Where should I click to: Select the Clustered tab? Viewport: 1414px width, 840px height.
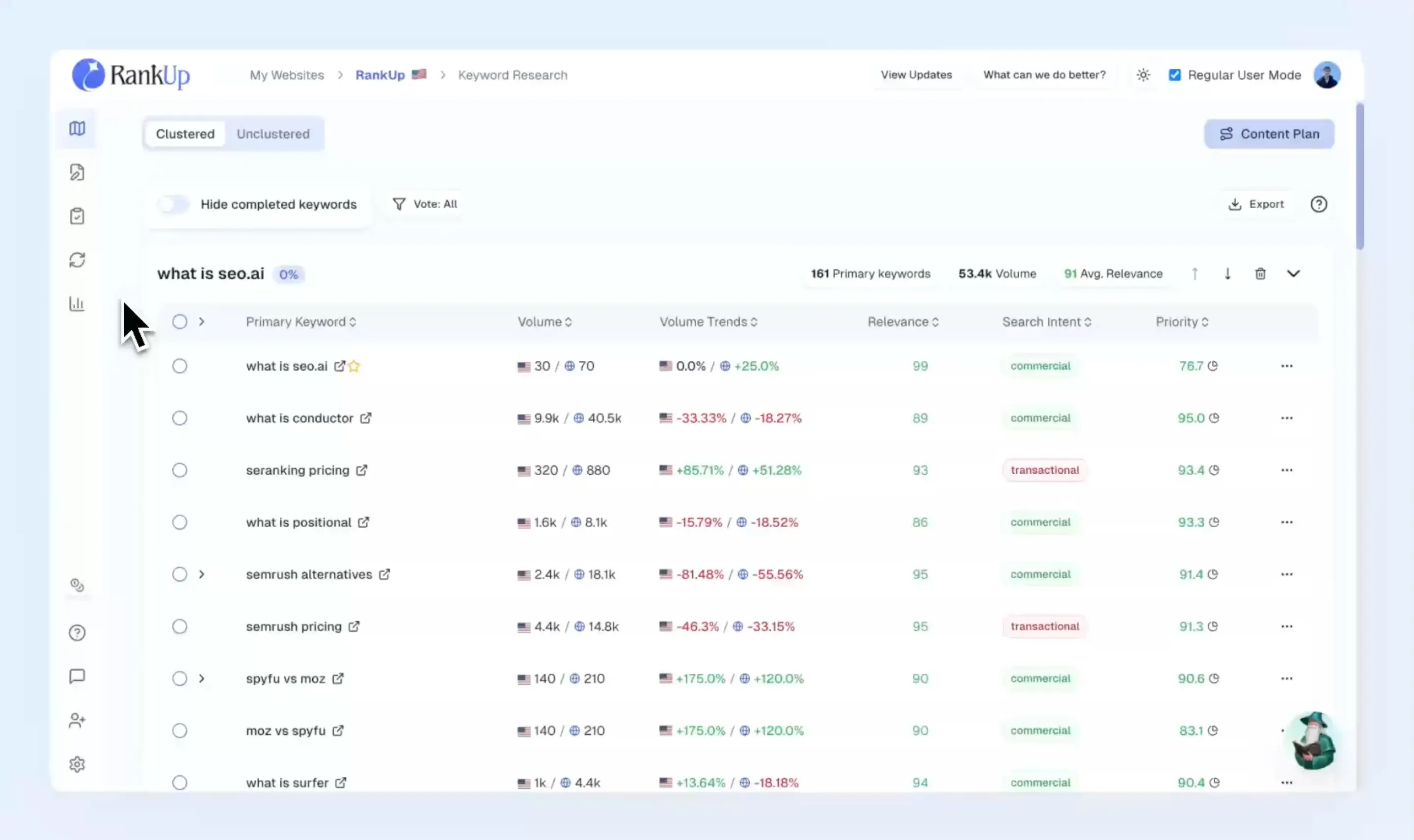tap(185, 134)
